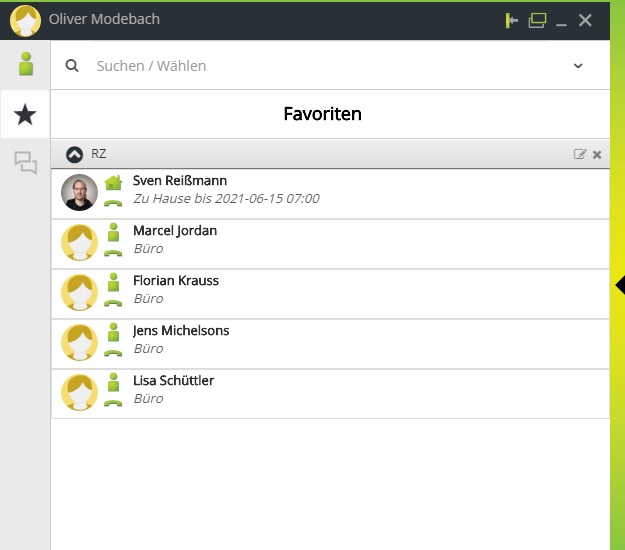Expand the search field dropdown arrow
The height and width of the screenshot is (550, 625).
(x=578, y=66)
